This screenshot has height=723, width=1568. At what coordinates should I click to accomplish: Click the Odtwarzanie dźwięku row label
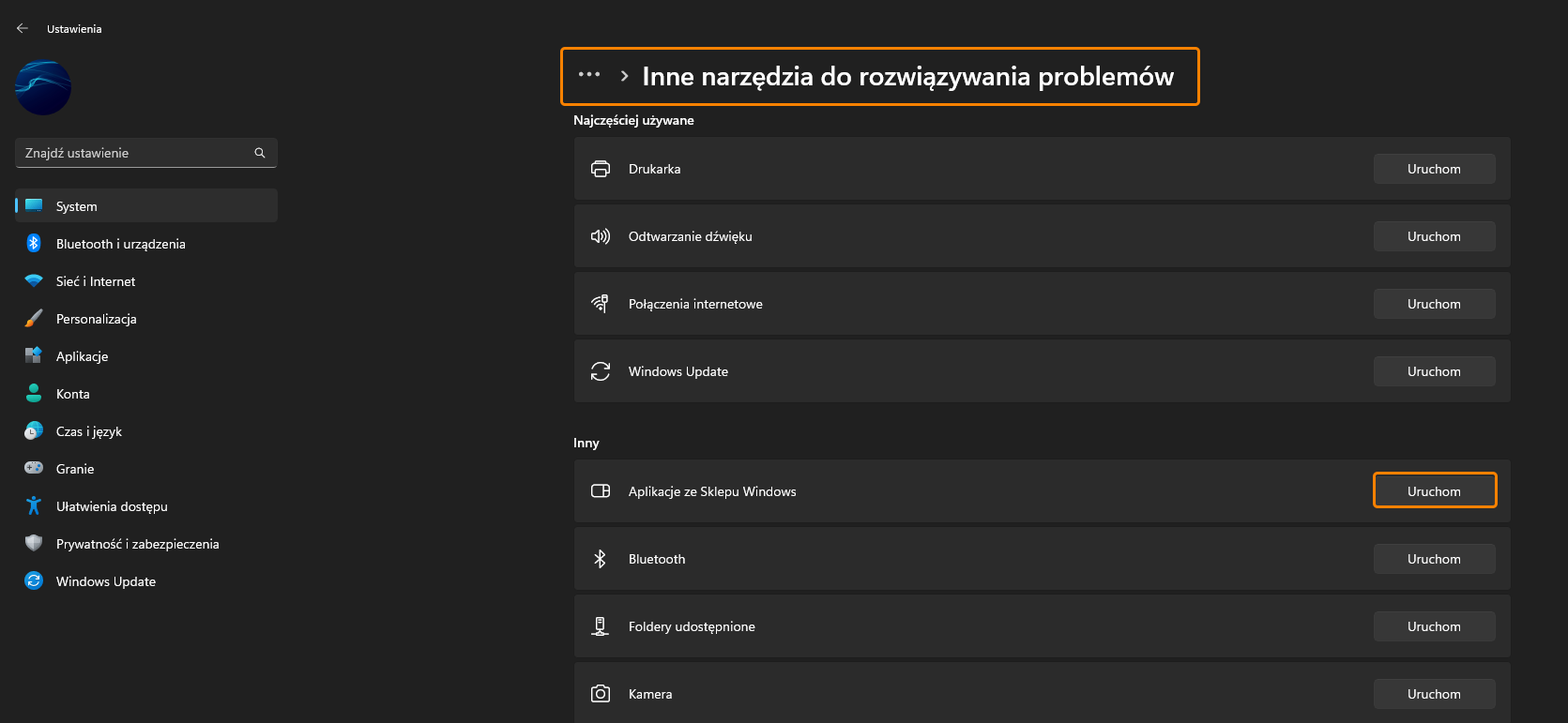[x=690, y=236]
